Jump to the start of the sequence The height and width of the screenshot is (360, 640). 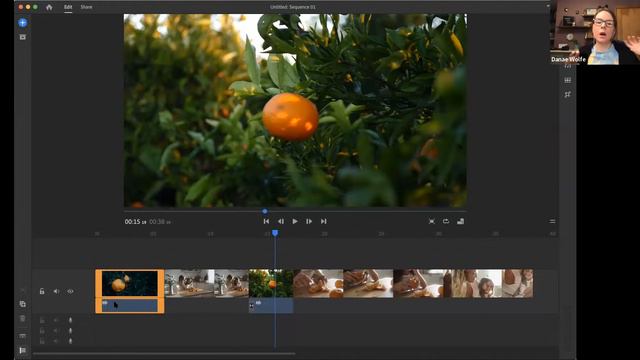(x=266, y=221)
